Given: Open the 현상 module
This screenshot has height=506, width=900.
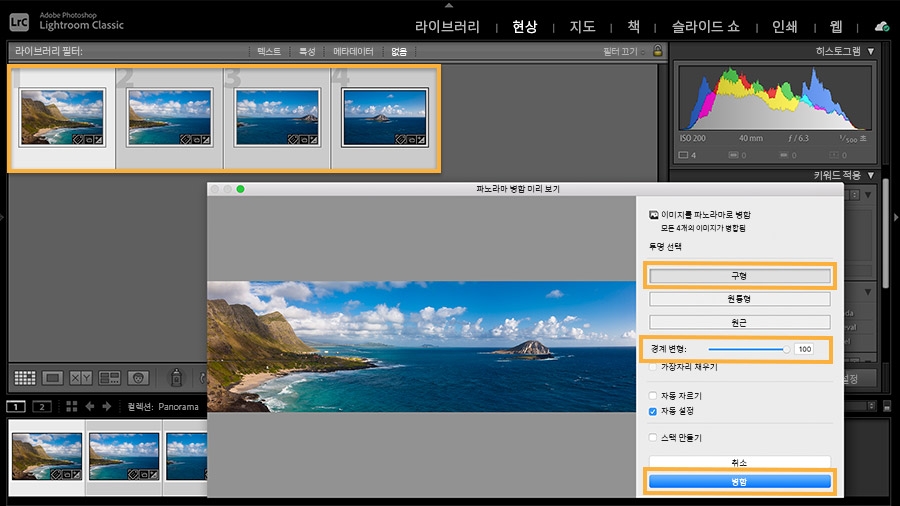Looking at the screenshot, I should tap(525, 26).
